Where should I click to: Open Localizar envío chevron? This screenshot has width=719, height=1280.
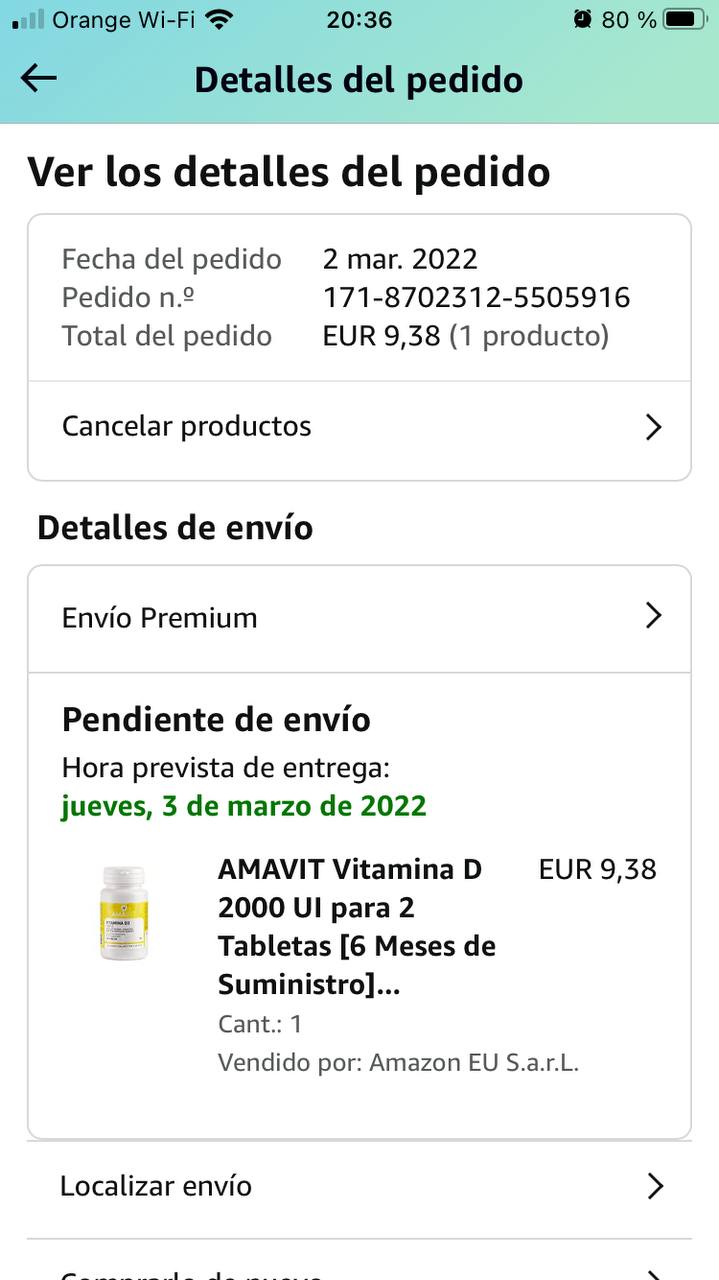coord(655,1186)
